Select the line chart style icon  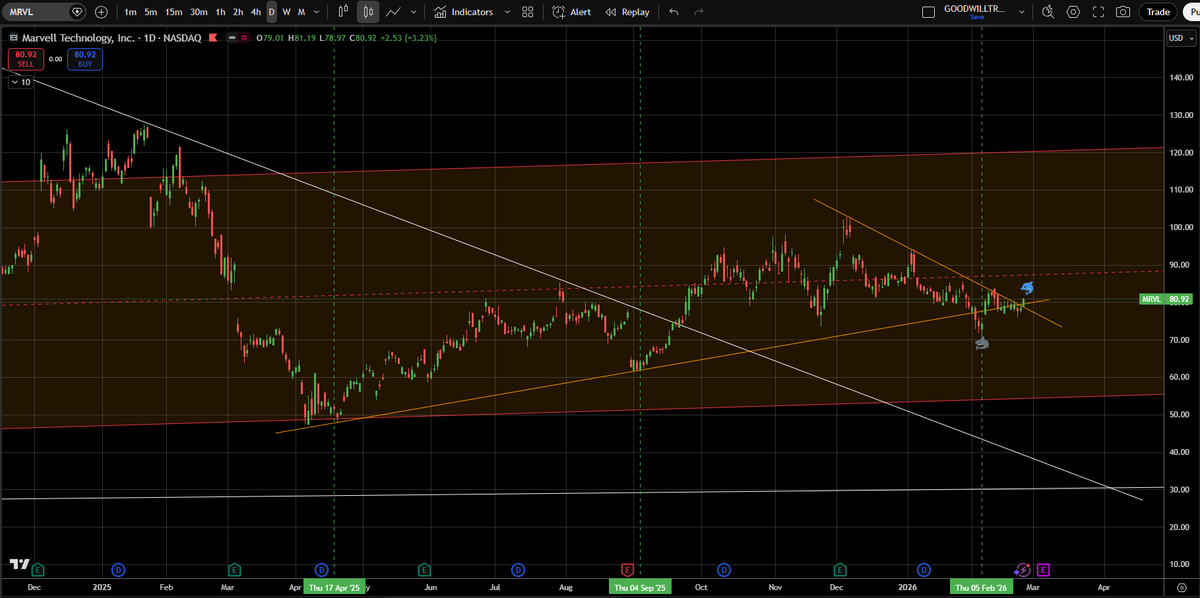393,12
